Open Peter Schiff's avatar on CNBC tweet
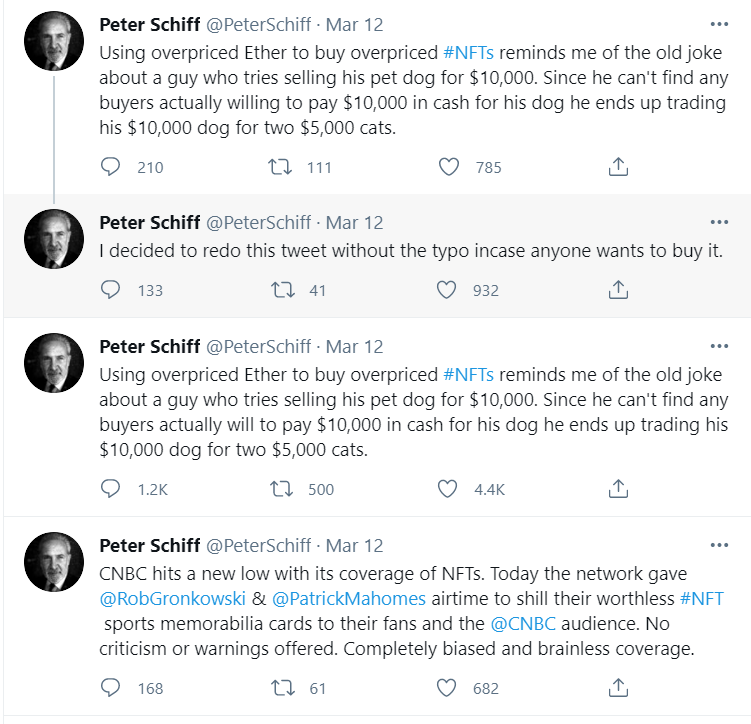 click(54, 562)
